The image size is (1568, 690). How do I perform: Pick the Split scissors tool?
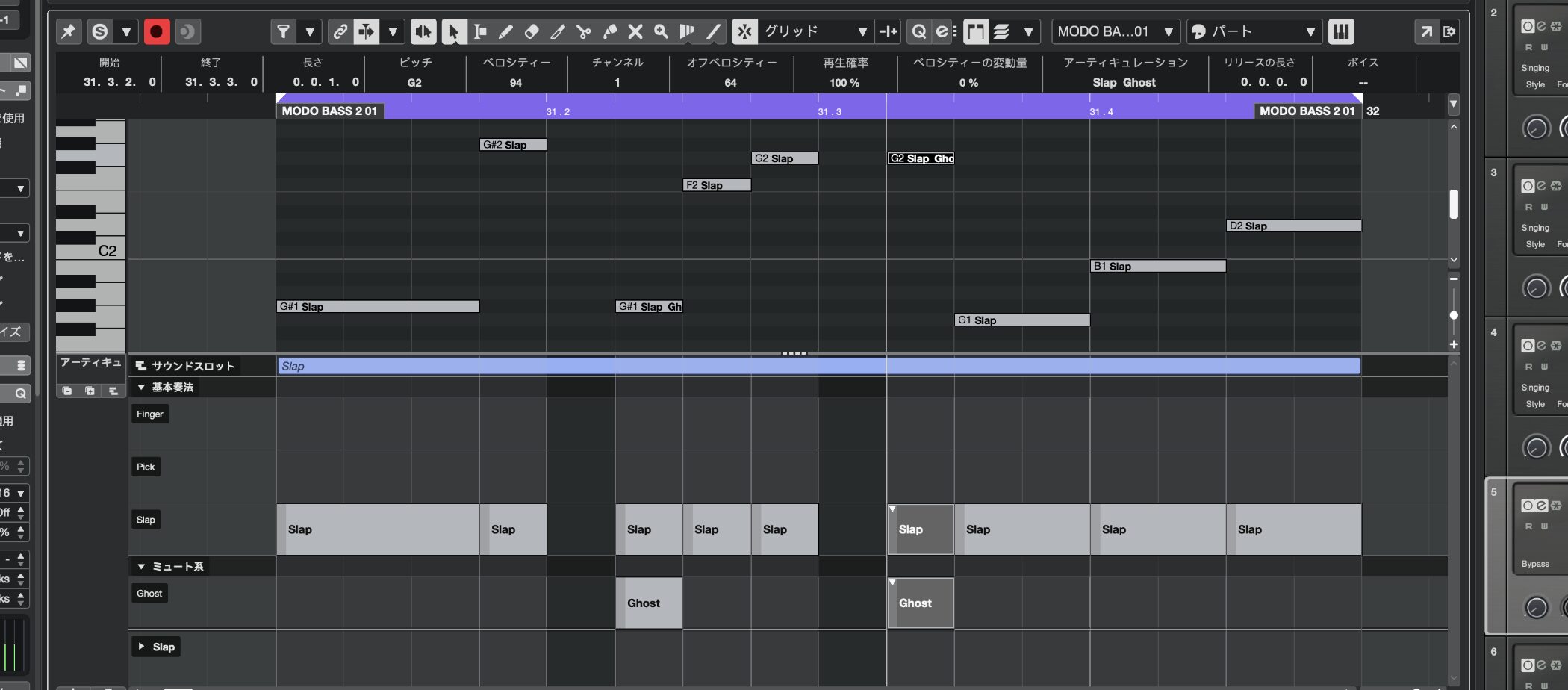coord(584,31)
